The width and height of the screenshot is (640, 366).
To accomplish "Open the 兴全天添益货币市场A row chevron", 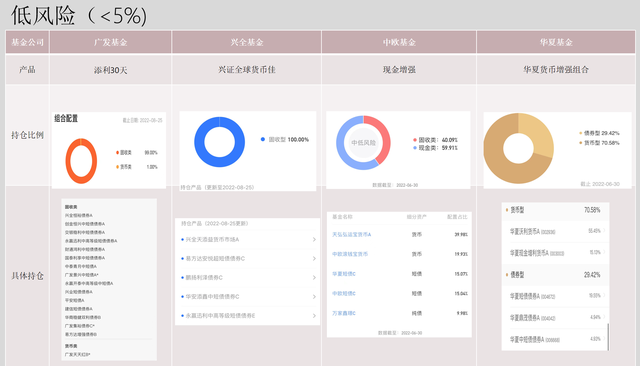I will pos(314,240).
